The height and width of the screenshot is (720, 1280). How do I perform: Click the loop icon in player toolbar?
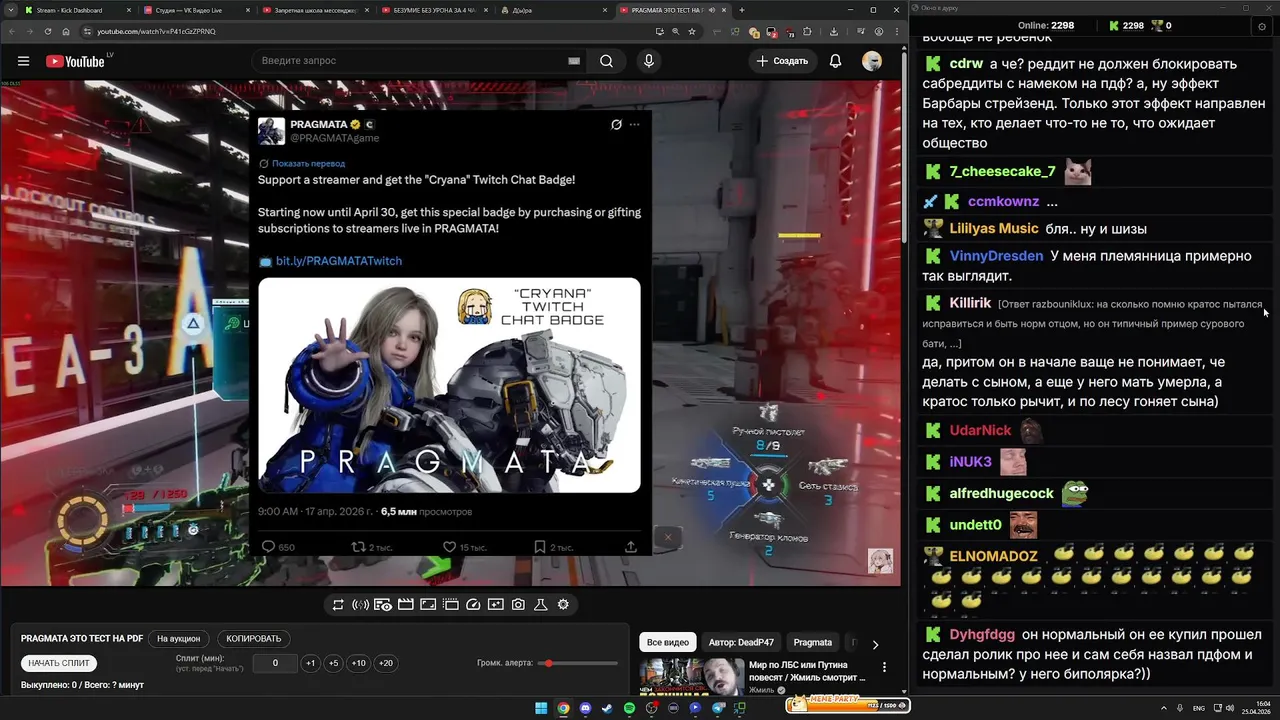point(338,604)
